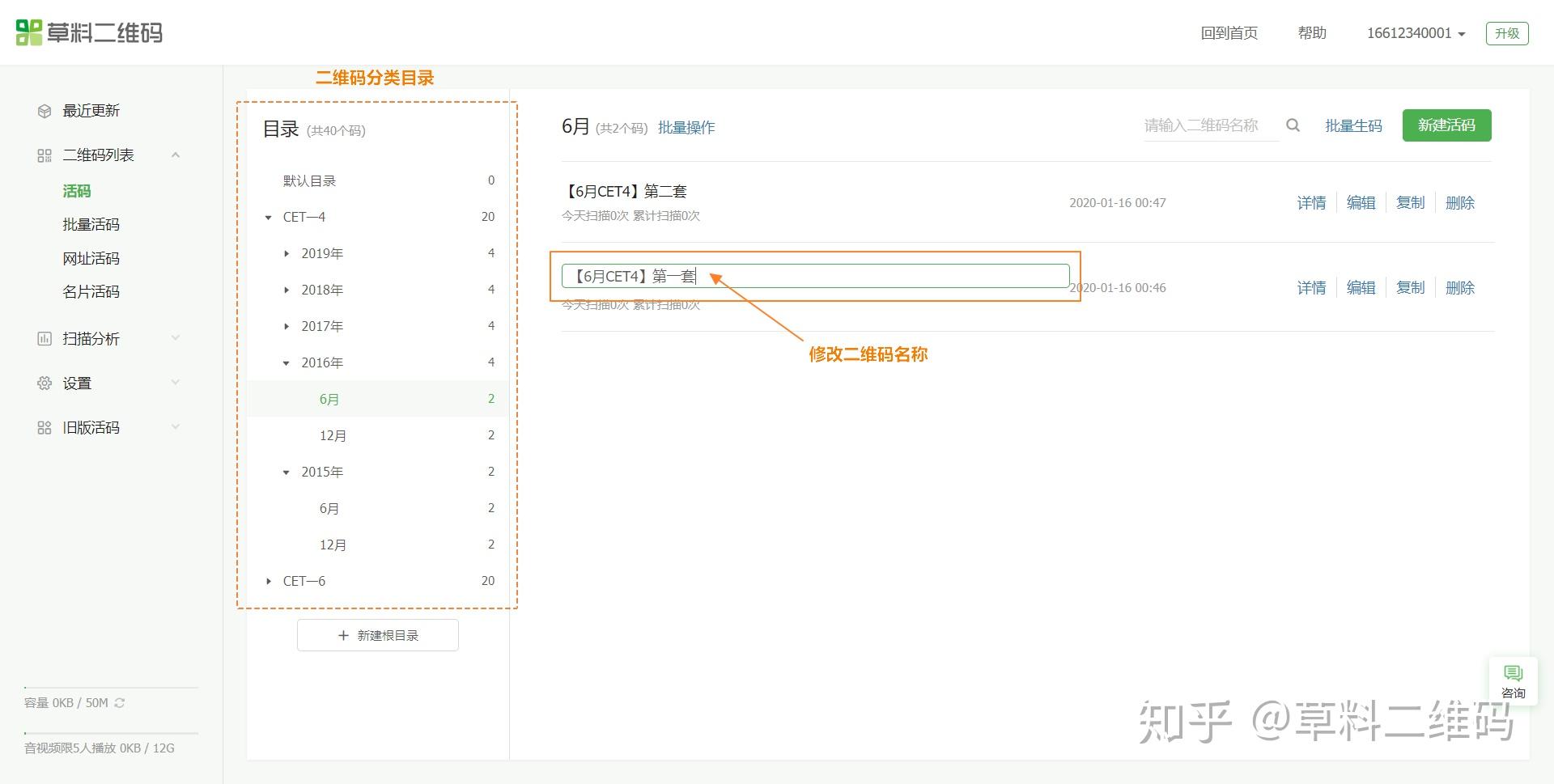This screenshot has height=784, width=1554.
Task: Click the 扫描分析 chart icon
Action: click(x=45, y=339)
